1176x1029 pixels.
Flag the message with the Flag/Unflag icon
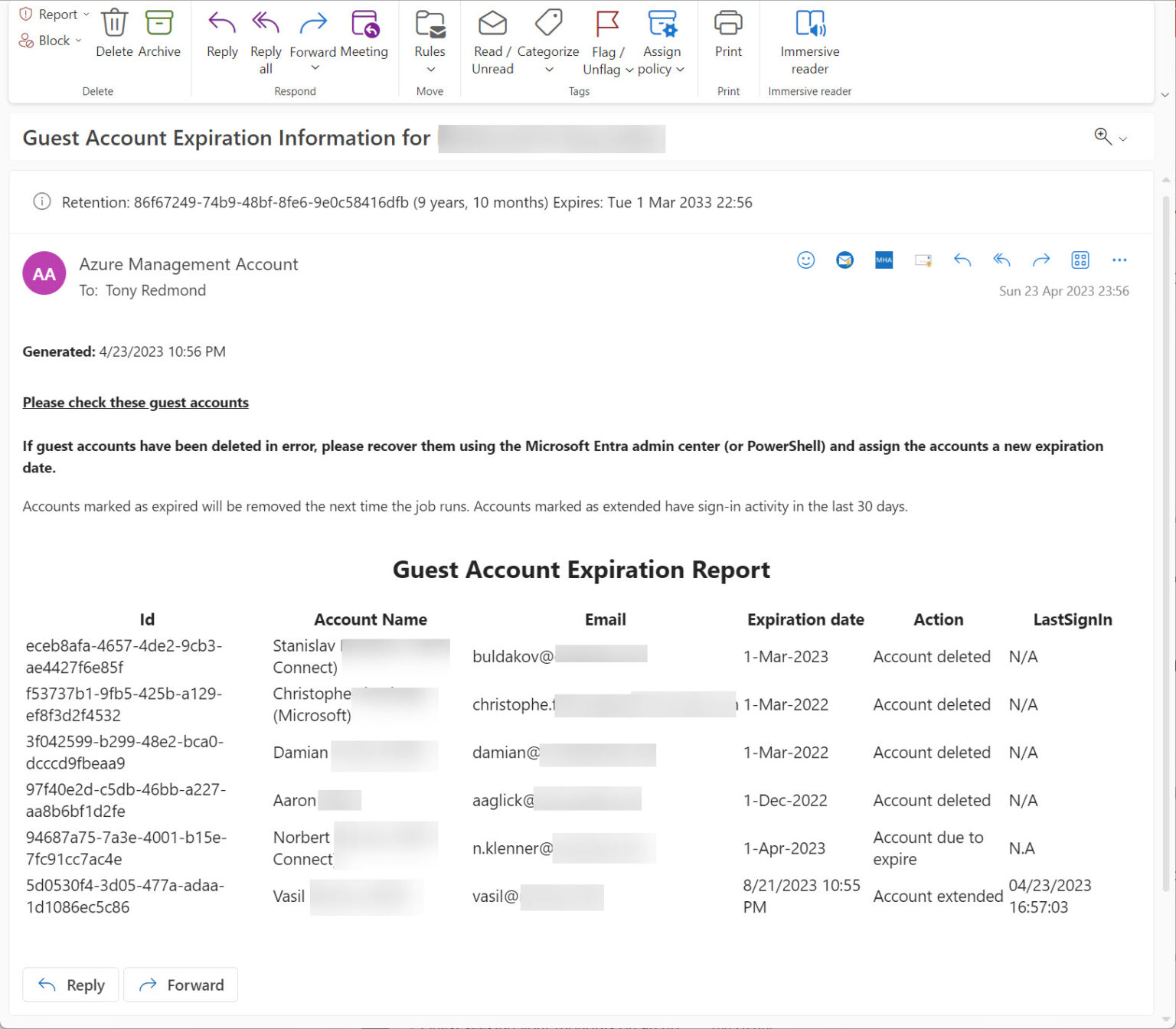605,27
